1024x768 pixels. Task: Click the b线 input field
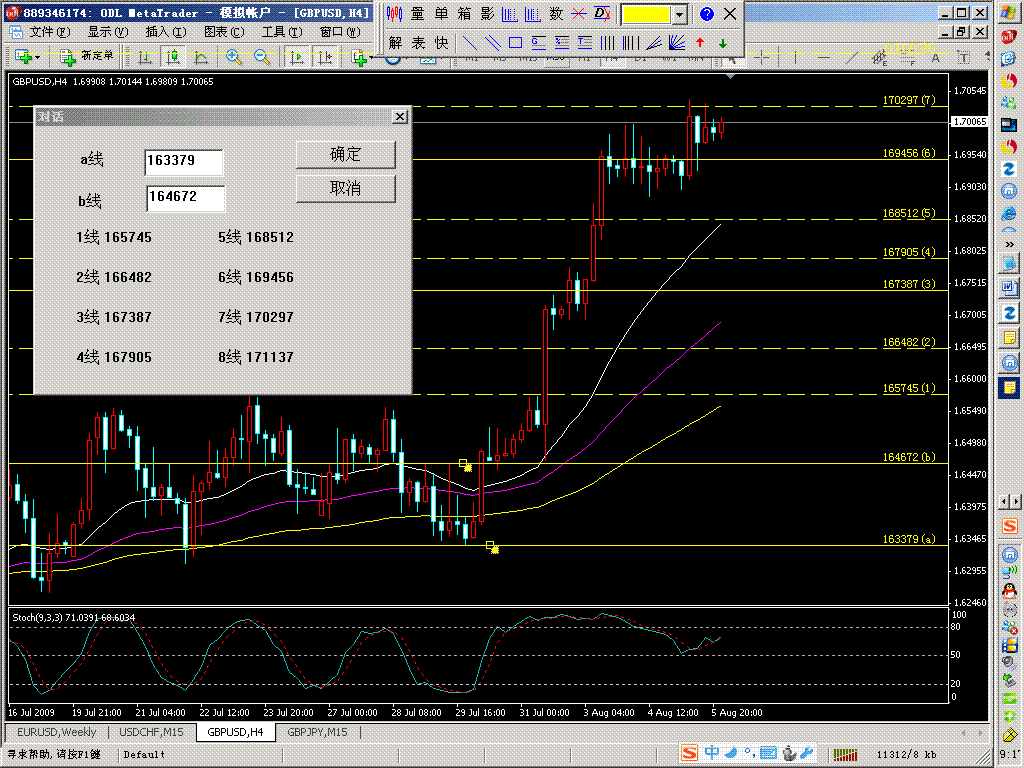(x=185, y=198)
